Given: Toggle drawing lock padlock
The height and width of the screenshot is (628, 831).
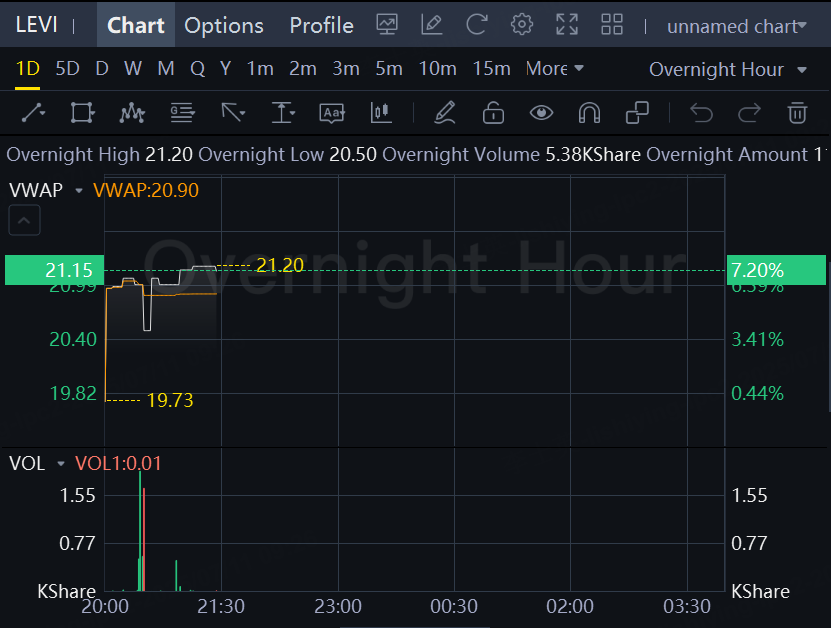Looking at the screenshot, I should [x=493, y=113].
